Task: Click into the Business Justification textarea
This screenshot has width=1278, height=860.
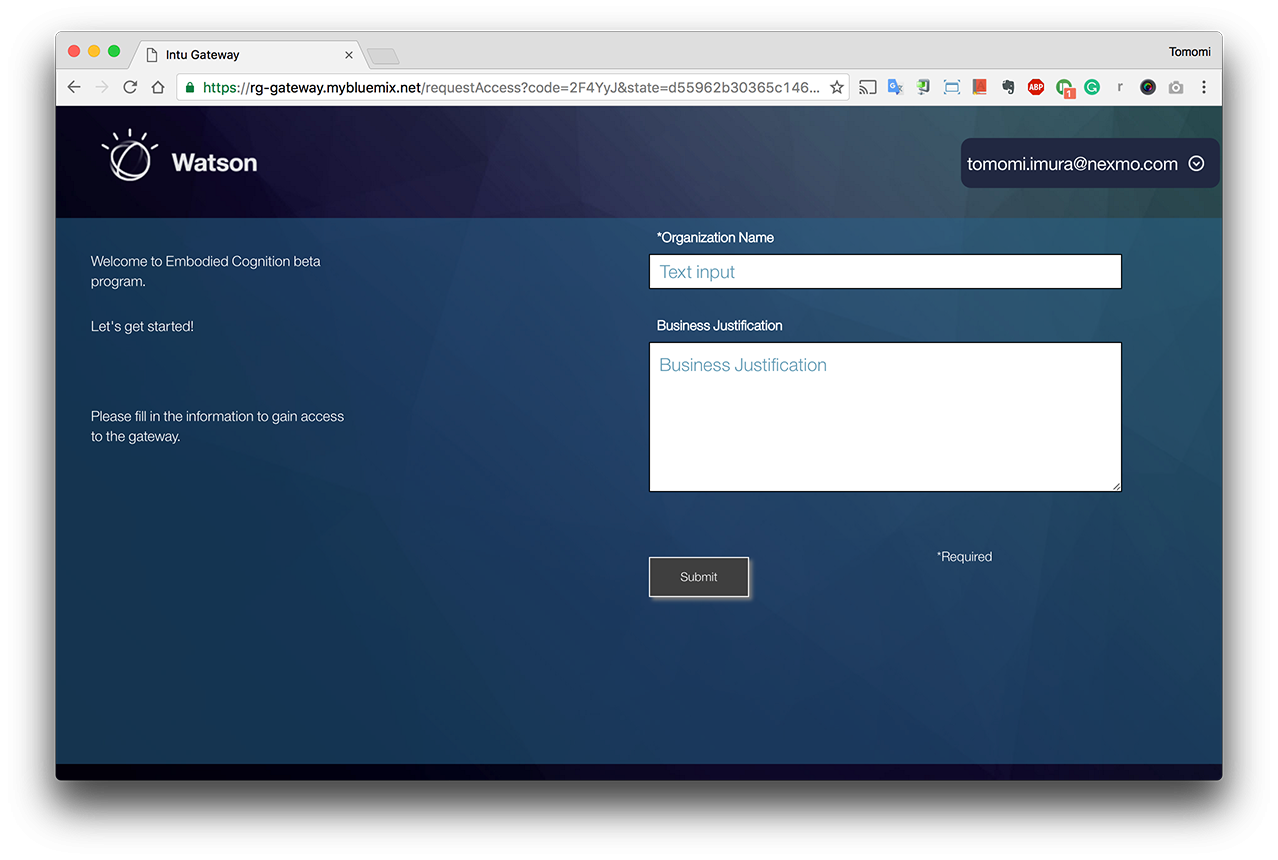Action: coord(885,417)
